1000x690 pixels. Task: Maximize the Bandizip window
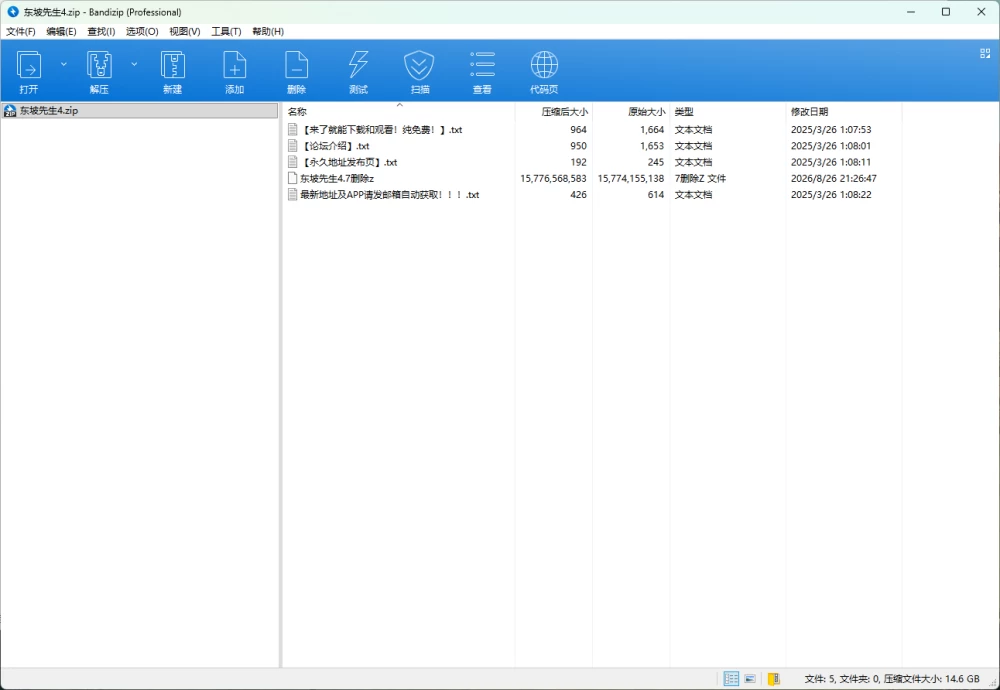pos(946,11)
